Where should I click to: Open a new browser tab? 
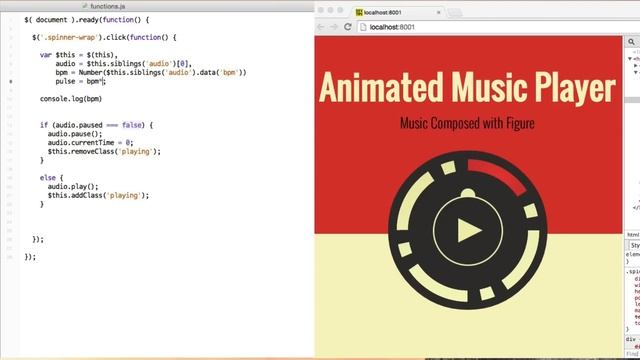tap(454, 13)
